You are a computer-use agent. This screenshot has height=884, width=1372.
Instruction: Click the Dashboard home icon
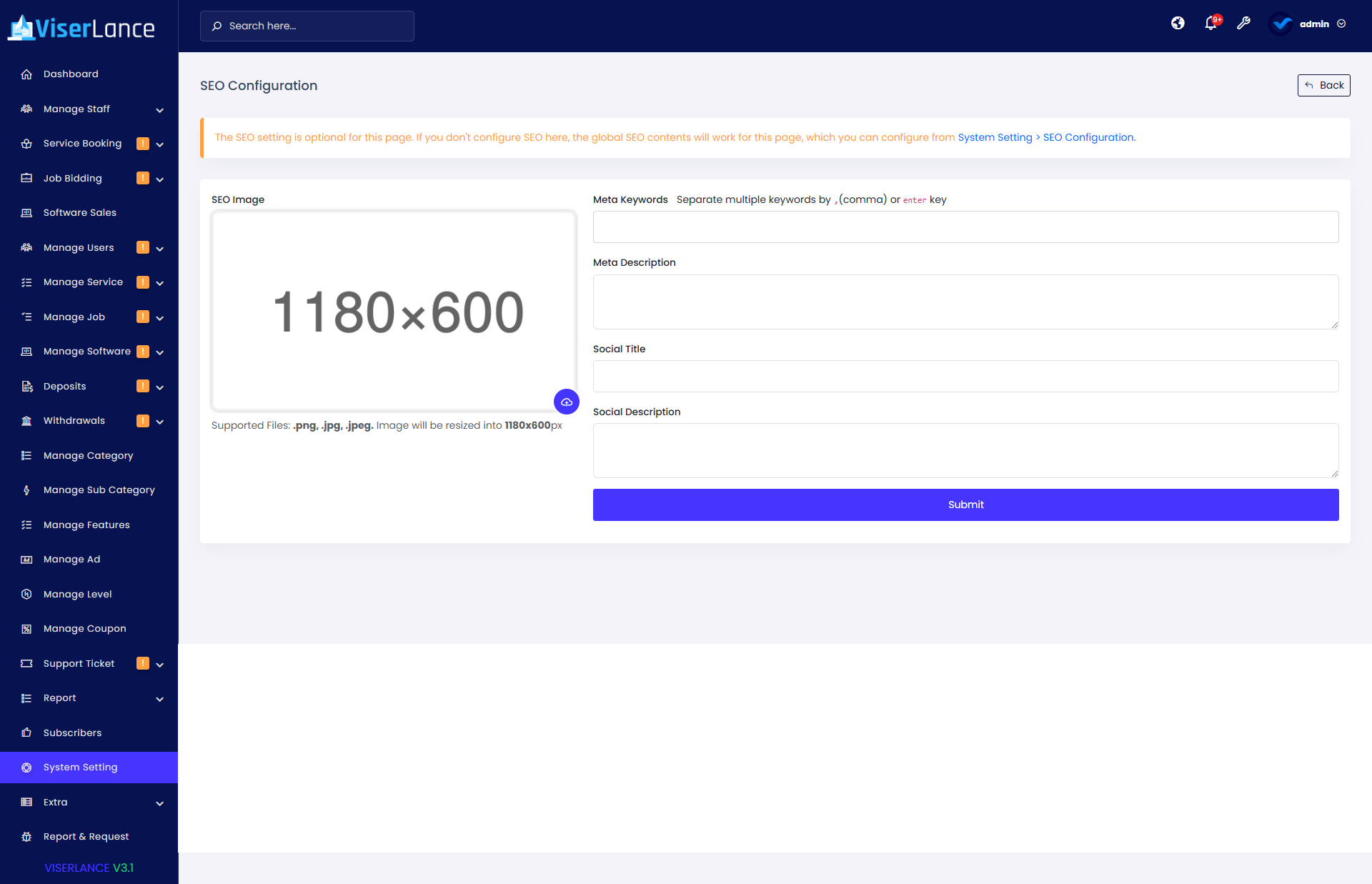click(26, 74)
